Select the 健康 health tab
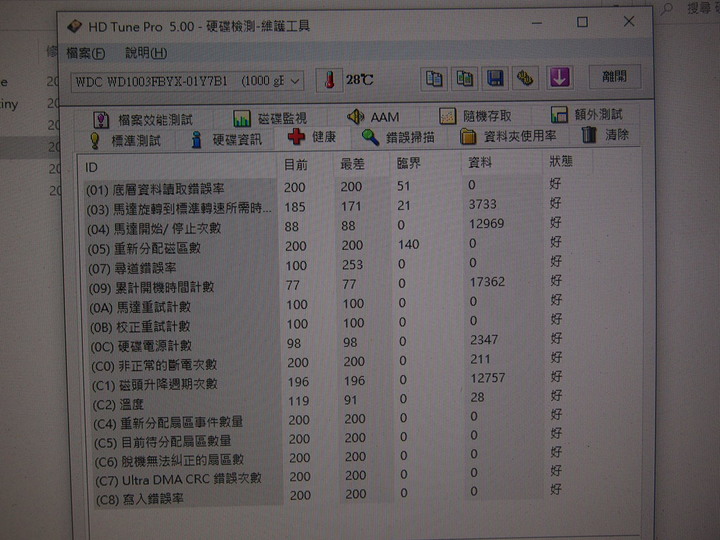This screenshot has width=720, height=540. (x=312, y=137)
